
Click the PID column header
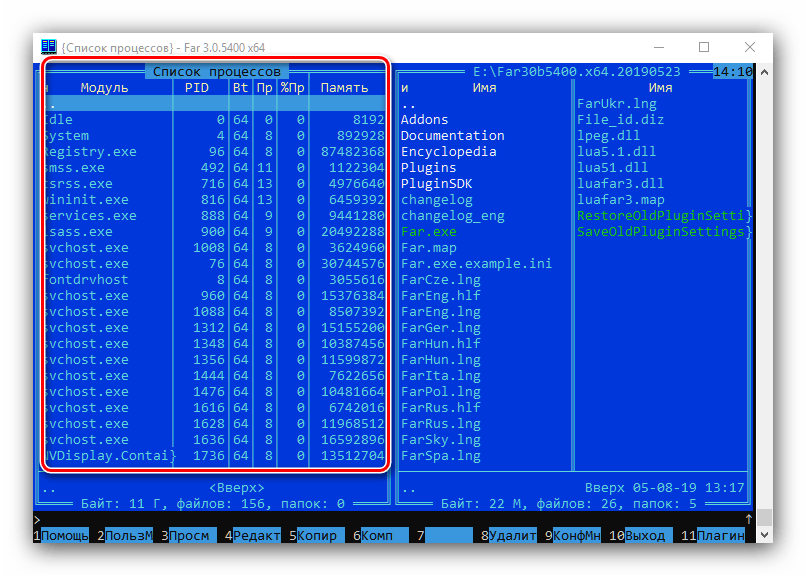pos(197,88)
